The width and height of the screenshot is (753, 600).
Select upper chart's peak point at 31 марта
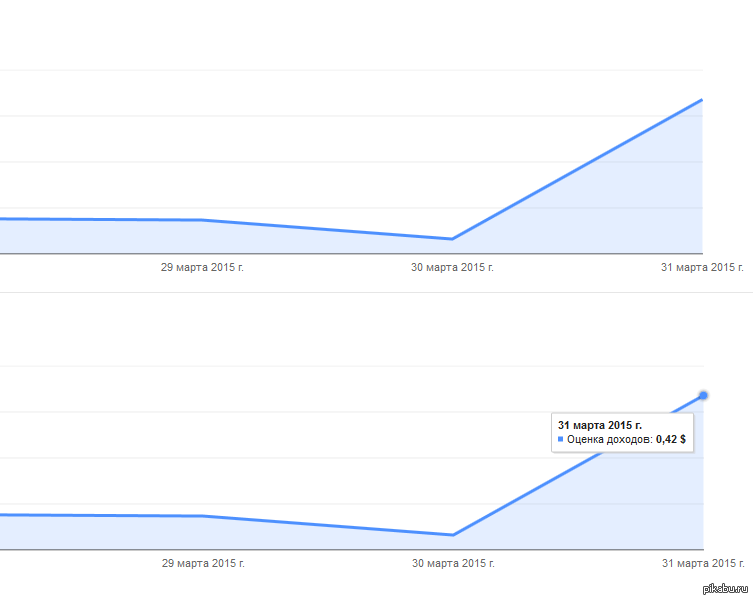coord(702,100)
